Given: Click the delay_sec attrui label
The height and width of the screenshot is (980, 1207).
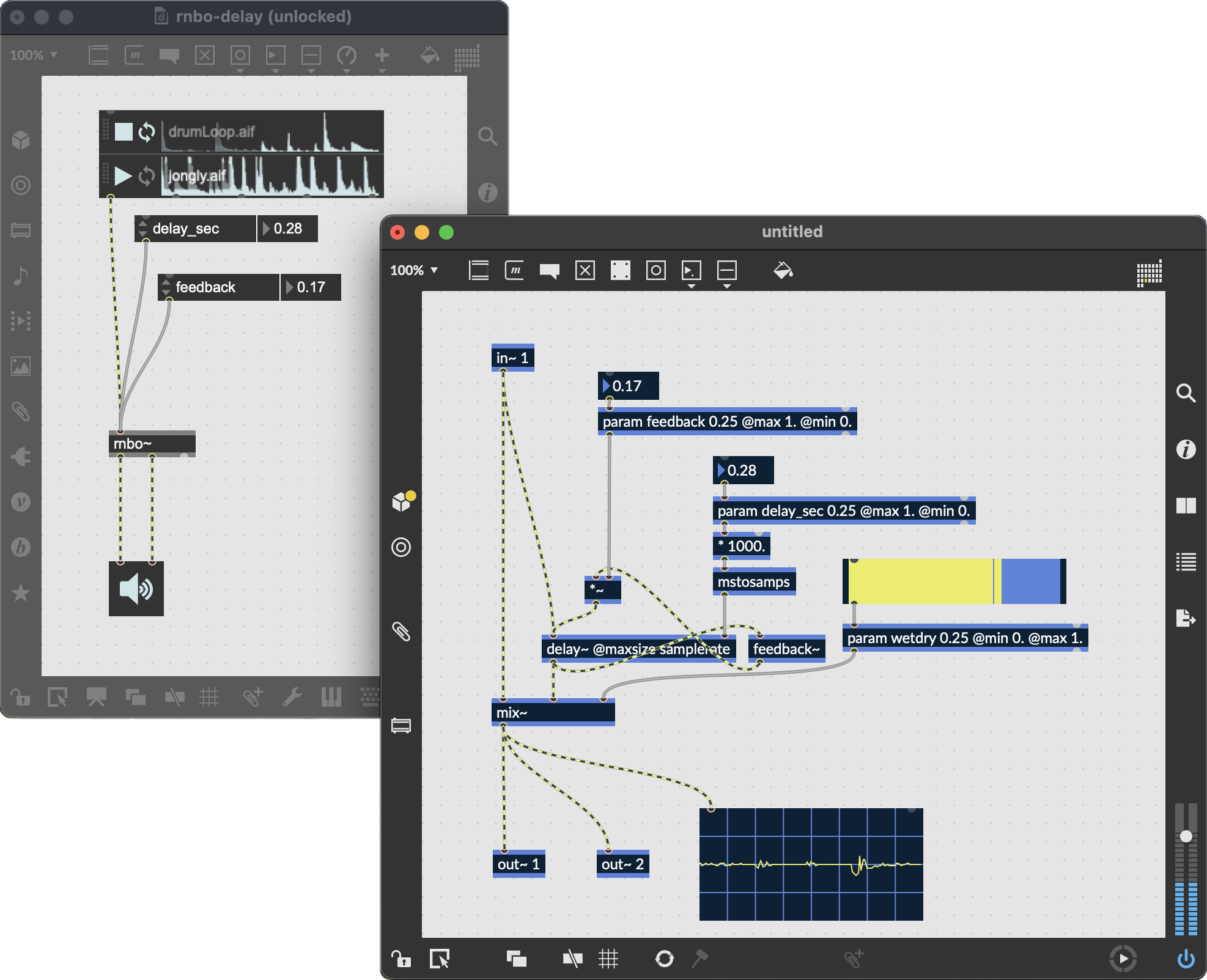Looking at the screenshot, I should coord(186,229).
